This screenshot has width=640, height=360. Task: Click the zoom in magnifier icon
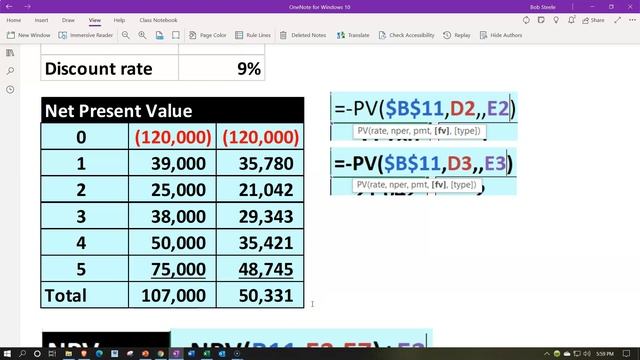(x=142, y=35)
